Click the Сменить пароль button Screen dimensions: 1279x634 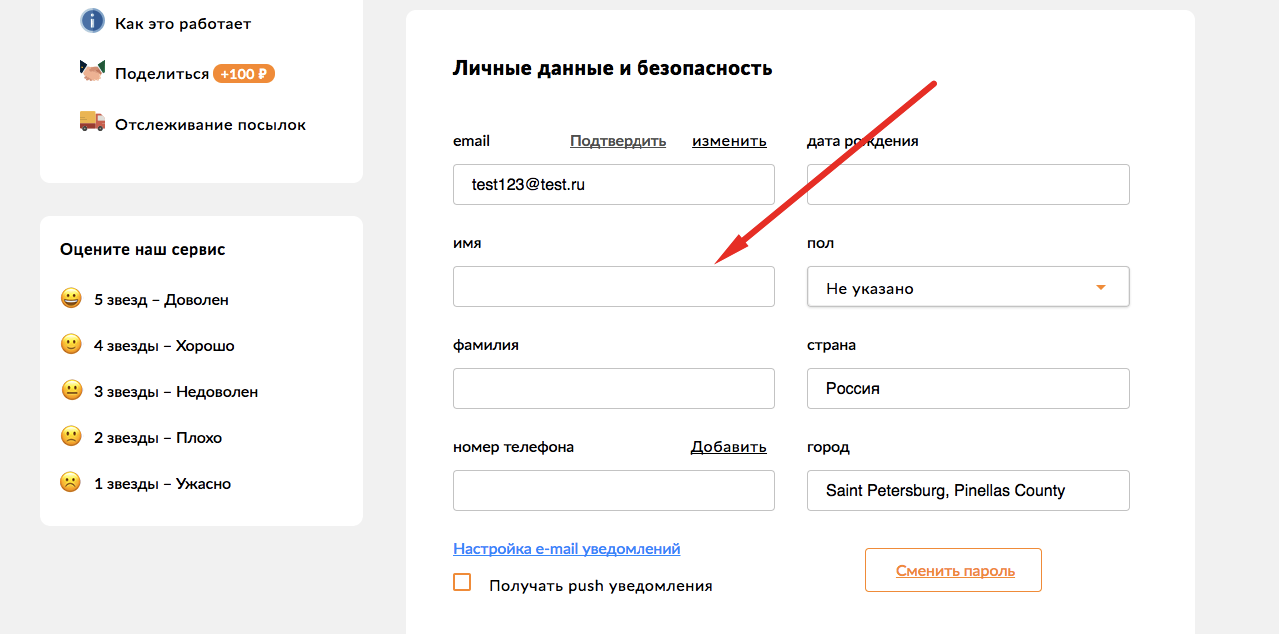[953, 570]
